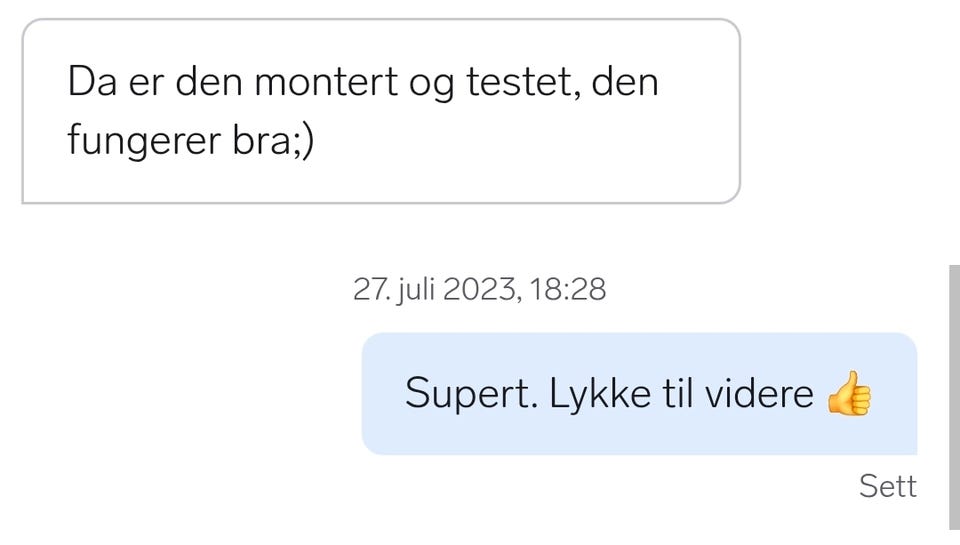This screenshot has width=960, height=545.
Task: Tap the blue sent message bubble
Action: coord(639,393)
